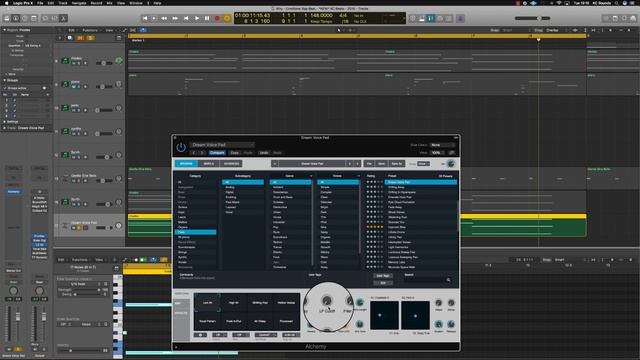Screen dimensions: 640x360
Task: Open Editors with the scissors icon
Action: tap(63, 18)
